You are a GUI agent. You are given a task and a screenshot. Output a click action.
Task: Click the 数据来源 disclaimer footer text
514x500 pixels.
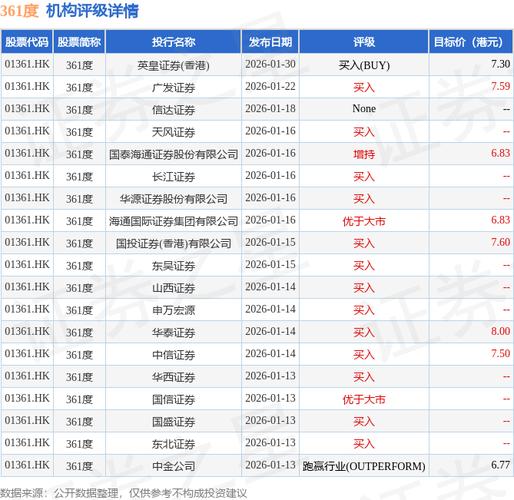(123, 493)
